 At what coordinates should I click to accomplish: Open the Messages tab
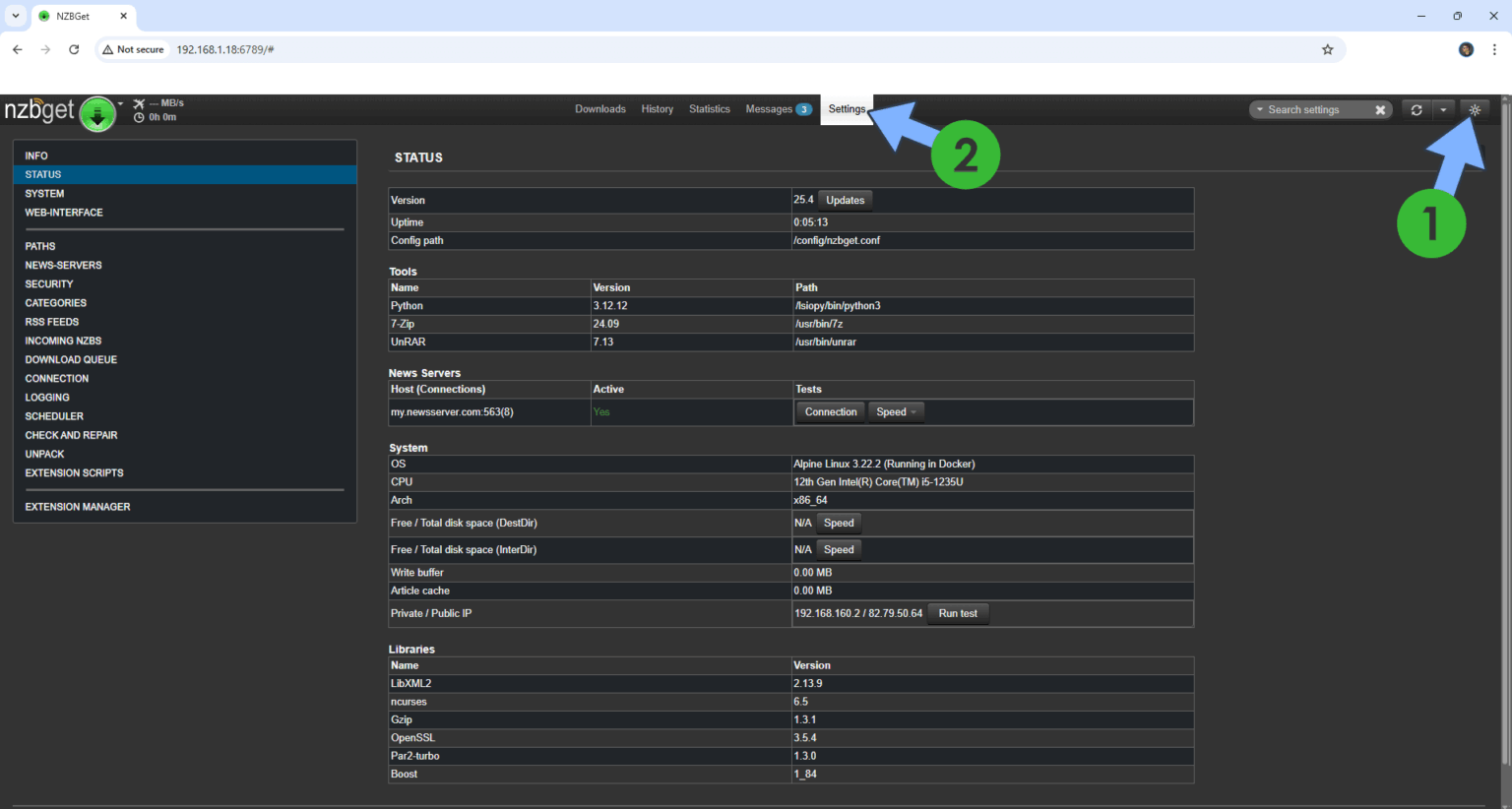tap(778, 109)
